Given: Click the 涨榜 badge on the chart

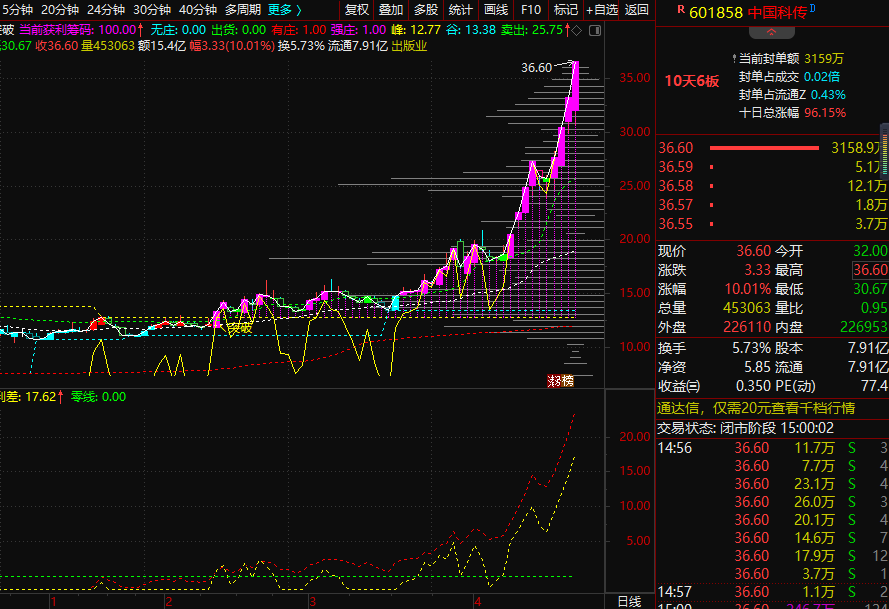Looking at the screenshot, I should click(561, 380).
